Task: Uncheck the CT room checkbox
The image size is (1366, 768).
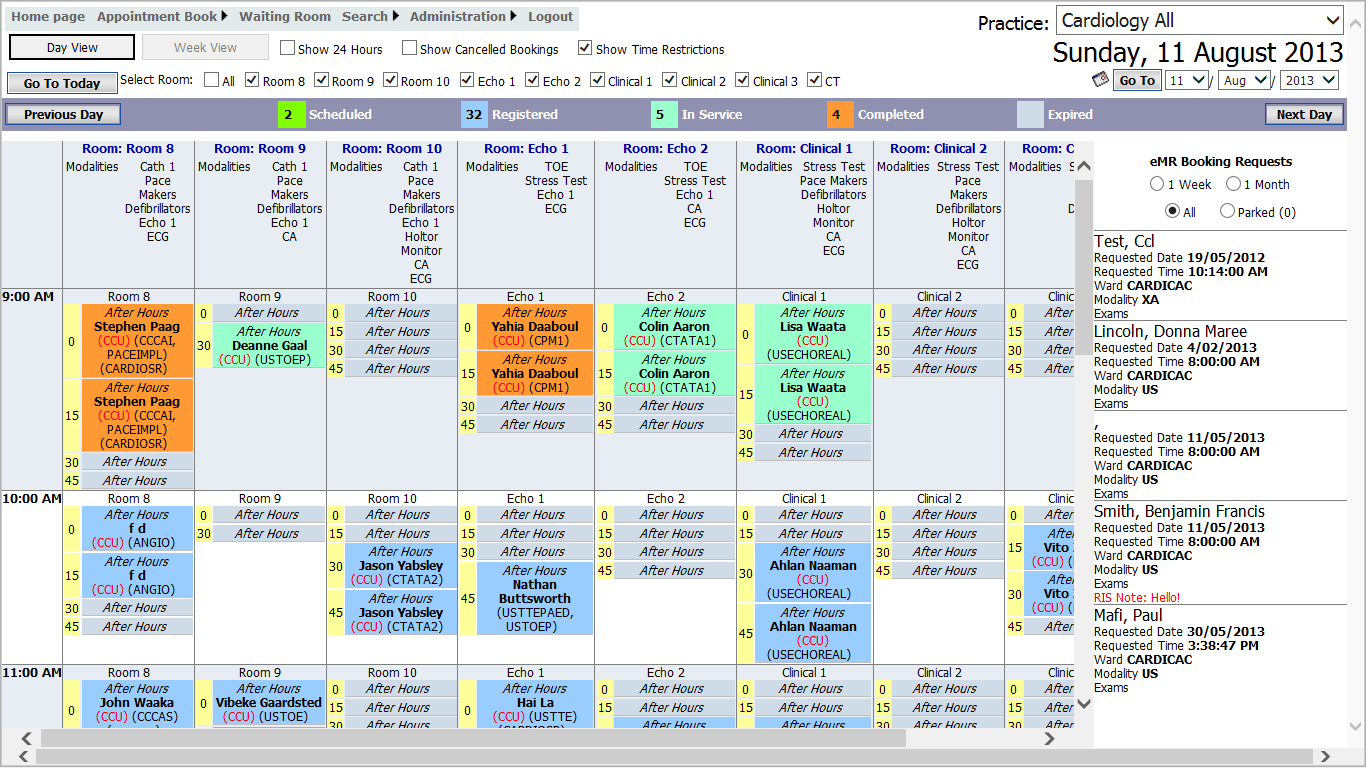Action: [814, 80]
